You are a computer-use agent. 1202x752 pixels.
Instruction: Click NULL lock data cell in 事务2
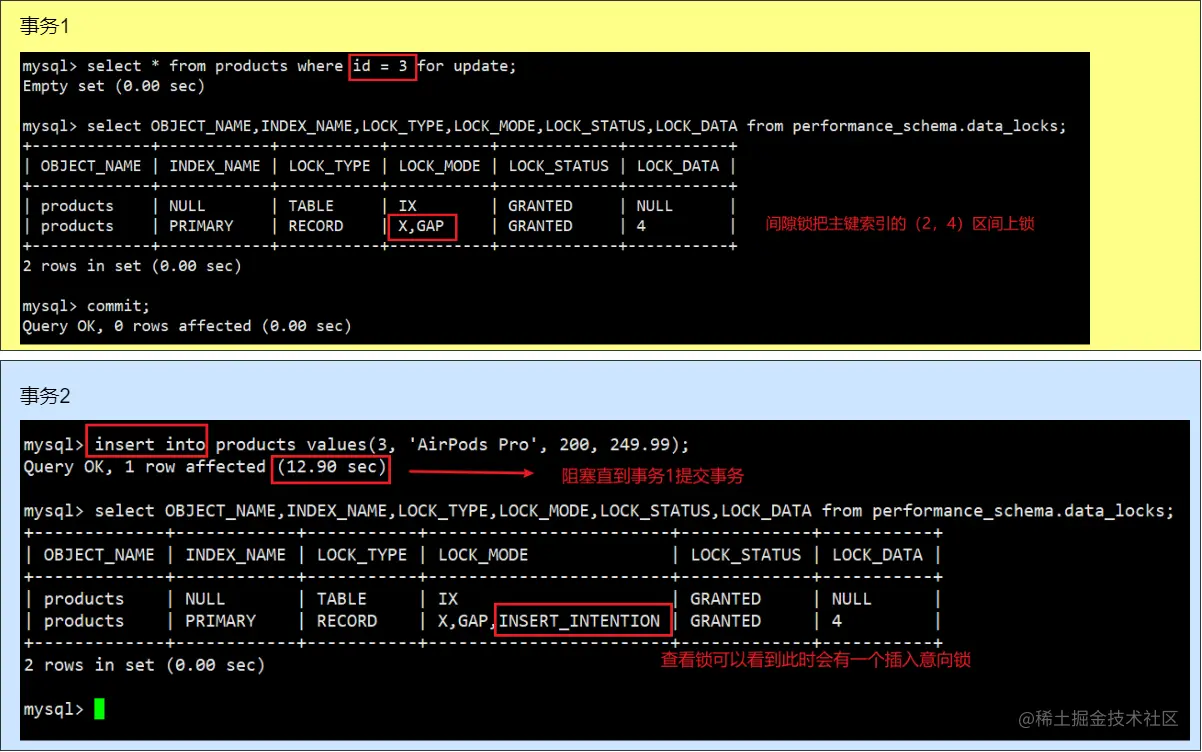coord(852,599)
